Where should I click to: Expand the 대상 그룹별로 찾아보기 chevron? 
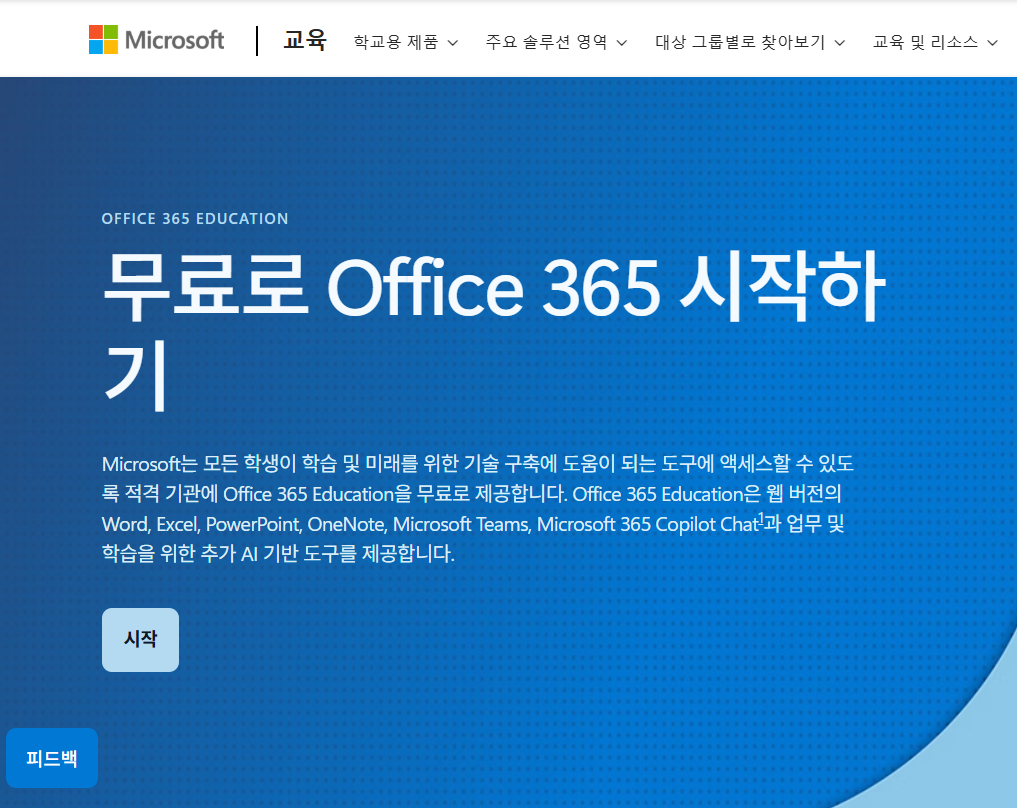(840, 43)
